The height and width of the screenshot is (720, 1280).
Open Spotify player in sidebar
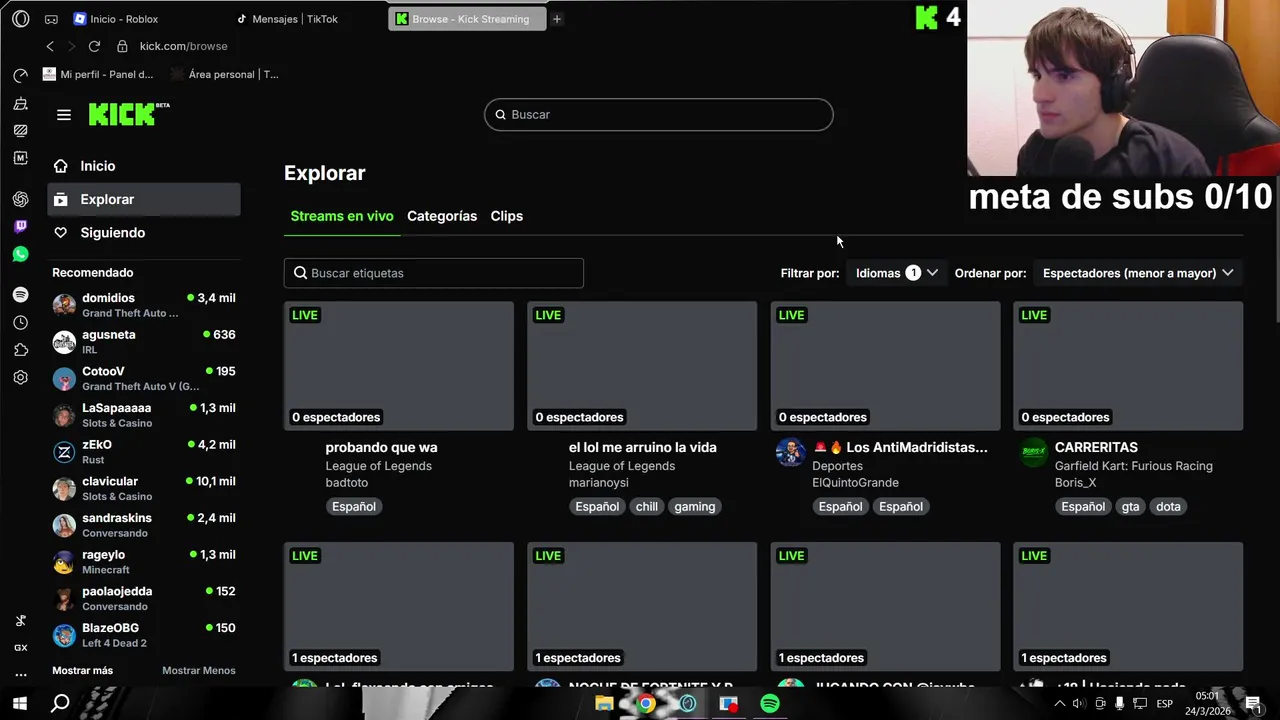(20, 295)
